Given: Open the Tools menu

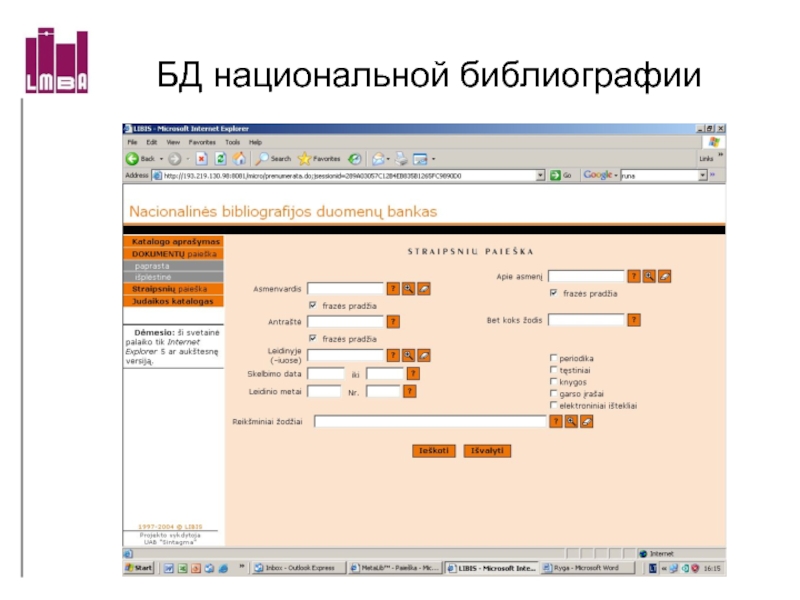Looking at the screenshot, I should tap(232, 143).
